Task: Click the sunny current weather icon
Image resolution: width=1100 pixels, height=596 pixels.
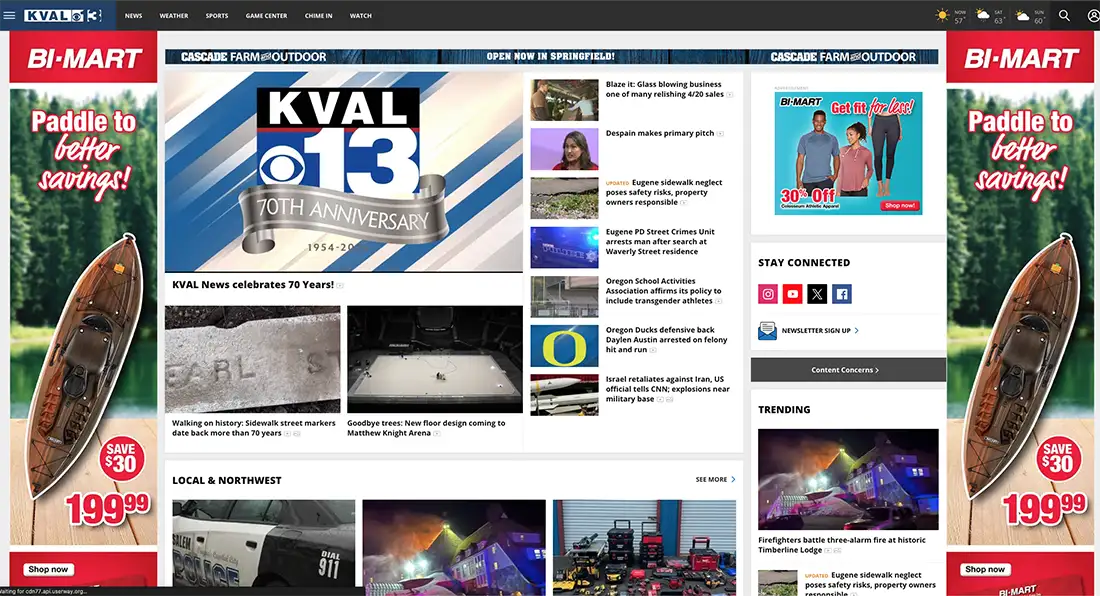Action: click(x=942, y=15)
